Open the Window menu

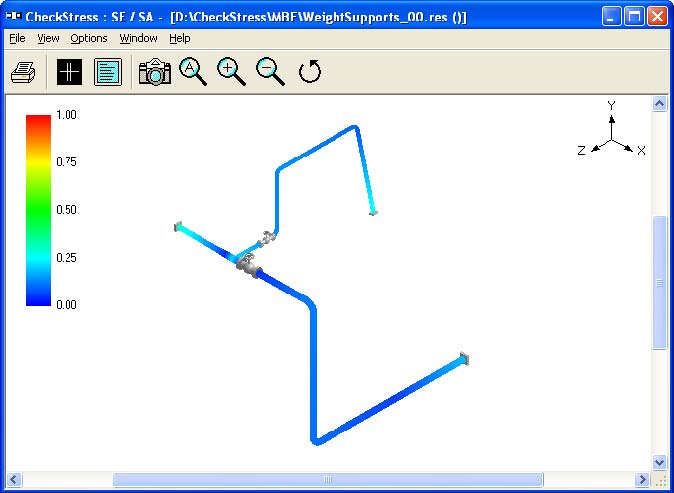pos(138,38)
